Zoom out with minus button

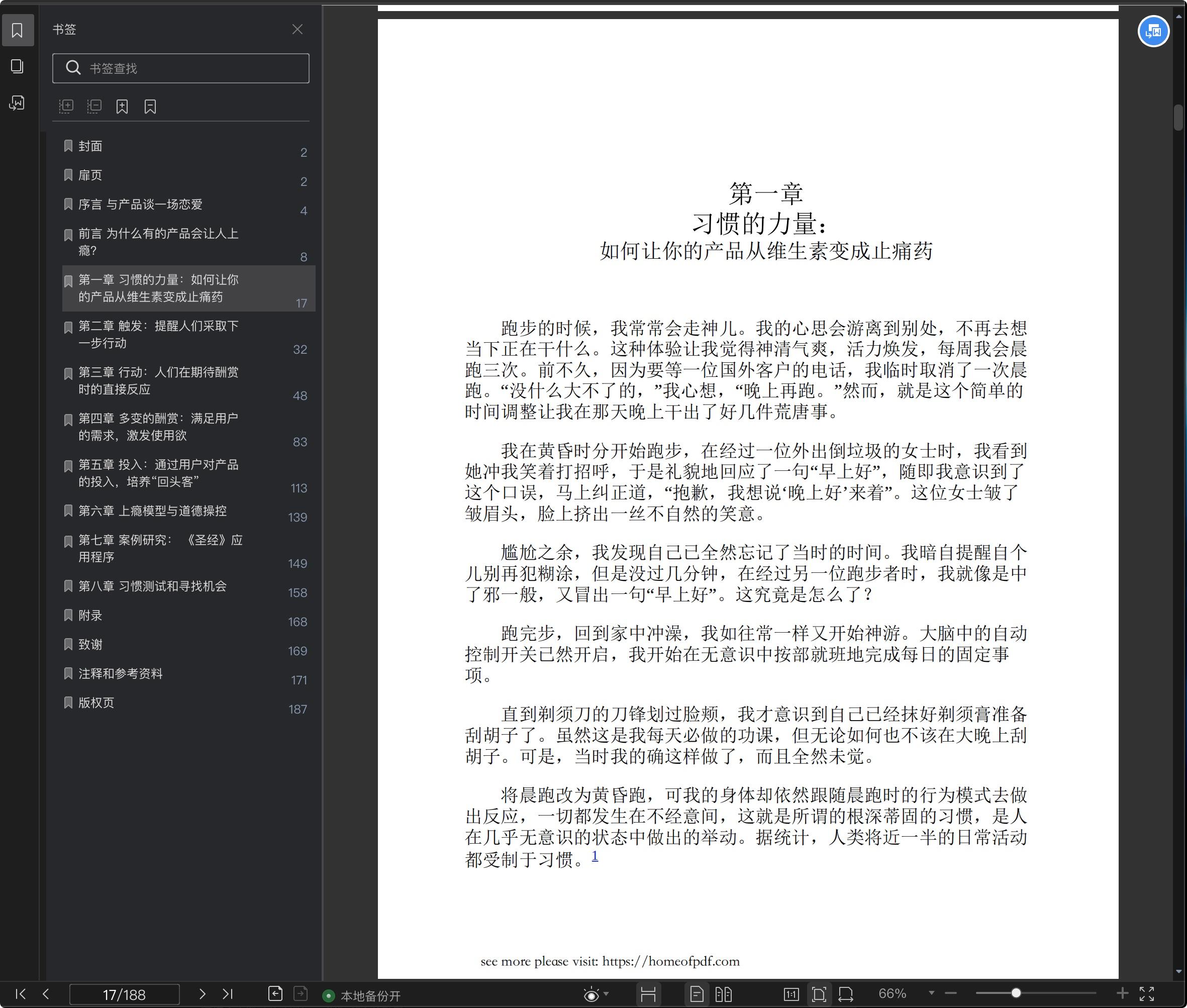point(951,994)
